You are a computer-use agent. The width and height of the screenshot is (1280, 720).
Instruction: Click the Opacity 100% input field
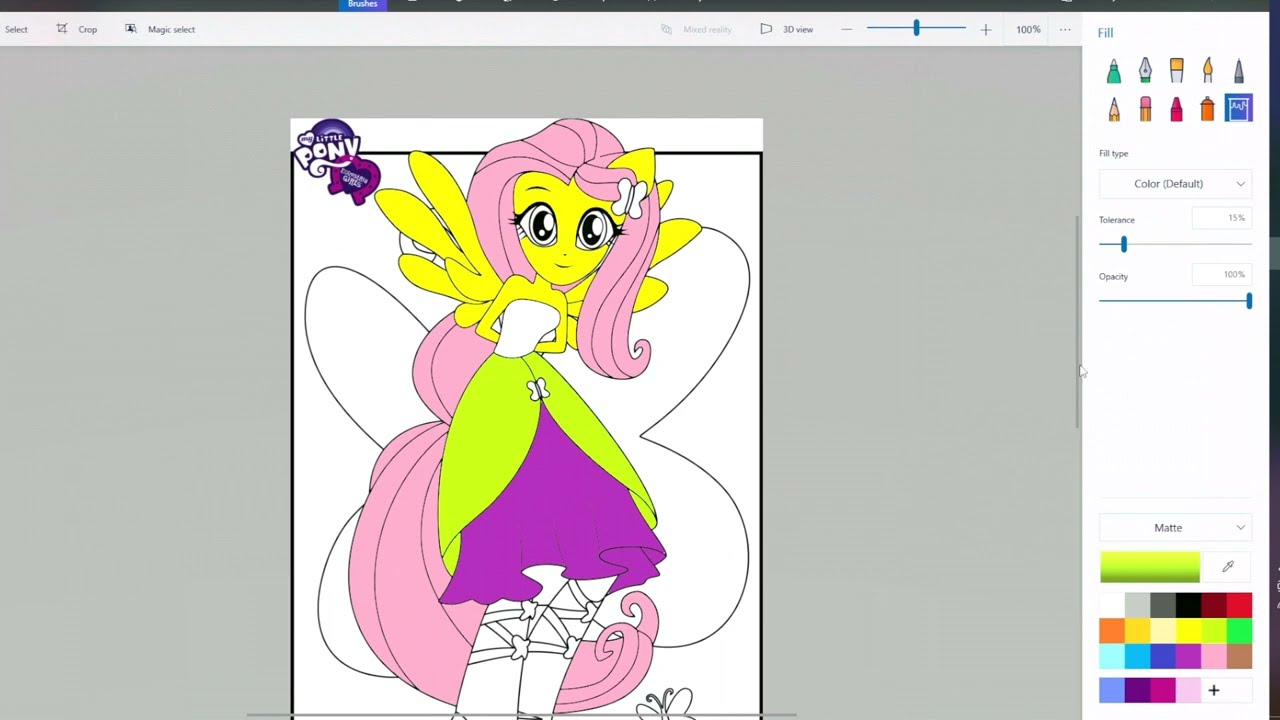(1221, 274)
